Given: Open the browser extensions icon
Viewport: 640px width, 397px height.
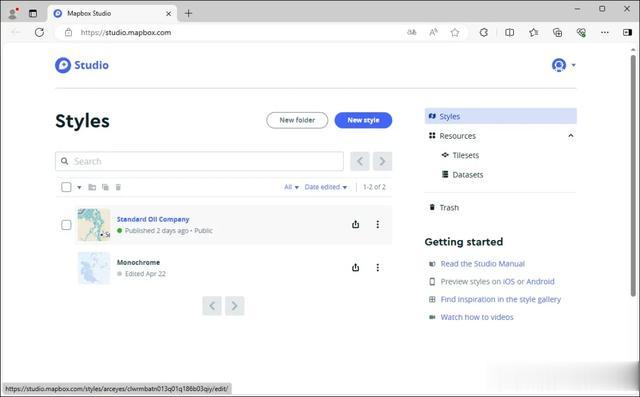Looking at the screenshot, I should point(484,33).
